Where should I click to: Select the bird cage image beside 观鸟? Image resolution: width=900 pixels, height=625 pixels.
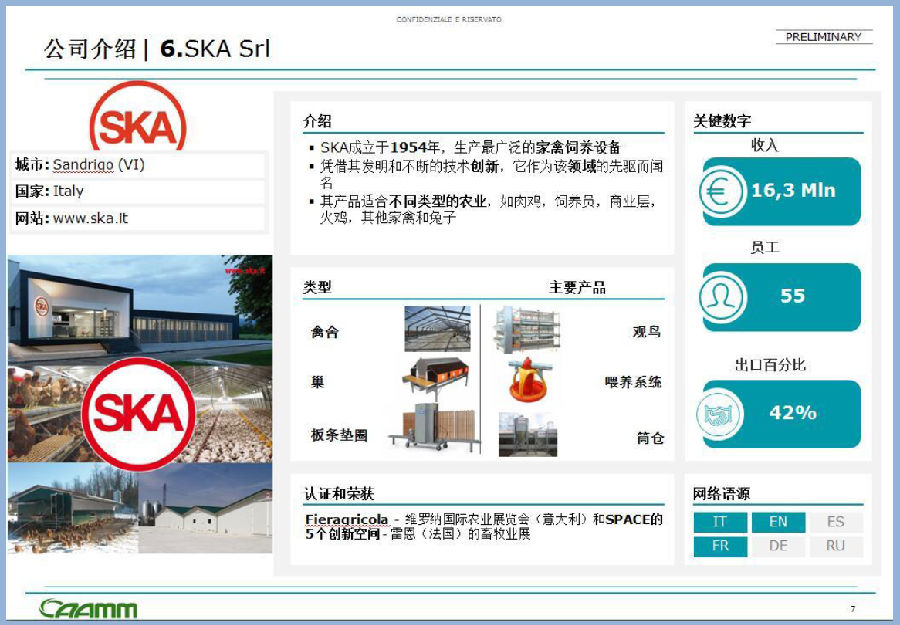(x=526, y=329)
